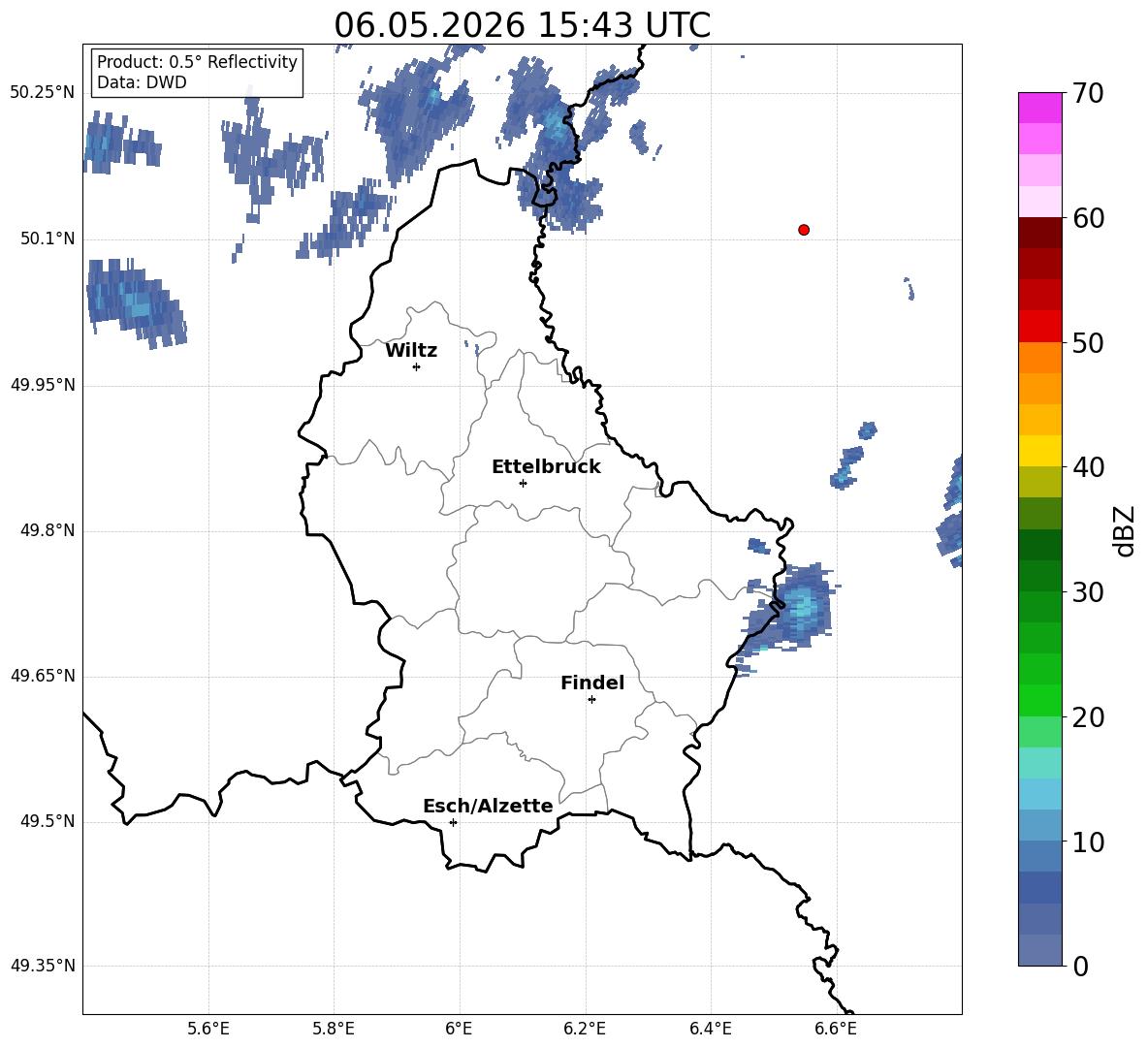Screen dimensions: 1148x1048
Task: Click the Wiltz city label
Action: [x=411, y=351]
